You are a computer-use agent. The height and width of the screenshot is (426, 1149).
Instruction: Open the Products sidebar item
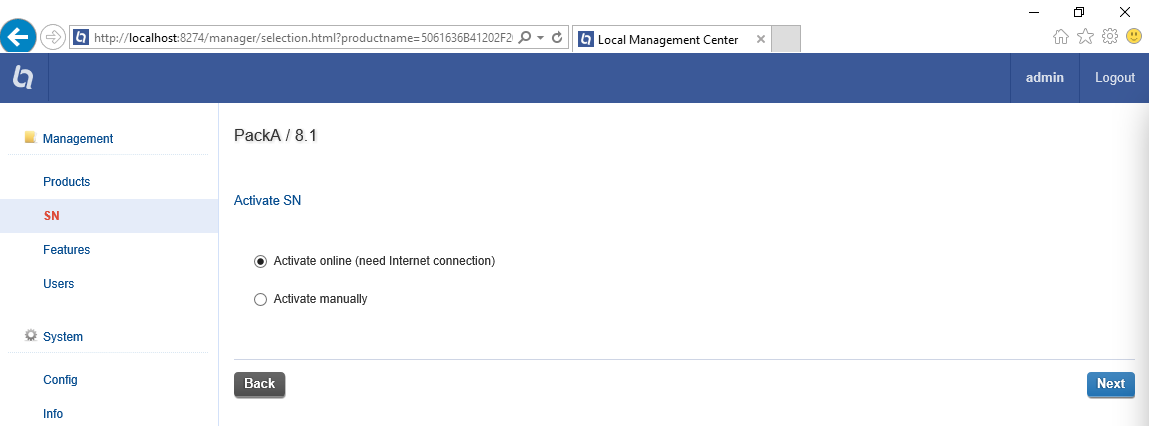tap(67, 182)
